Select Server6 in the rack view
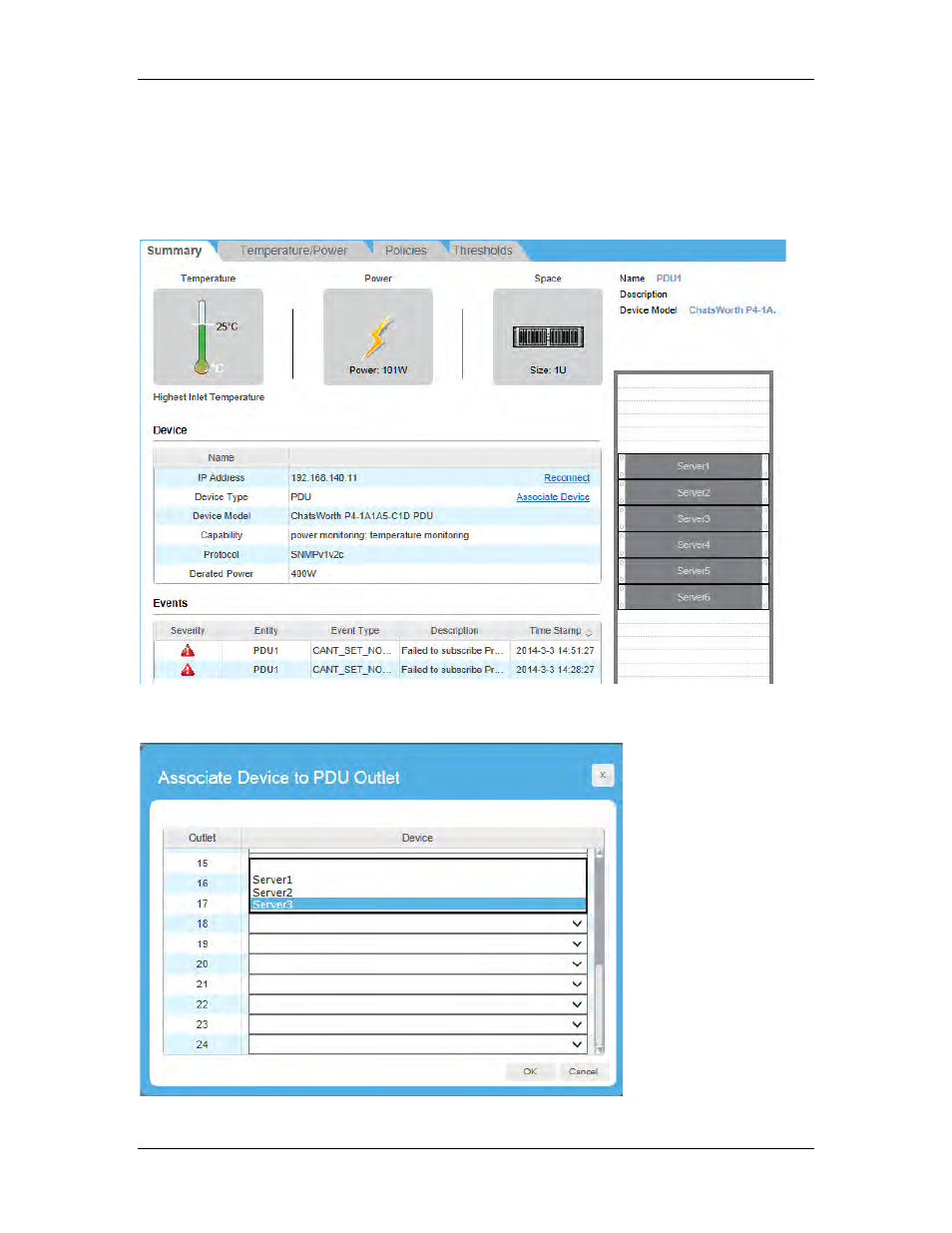The image size is (952, 1233). (x=694, y=597)
